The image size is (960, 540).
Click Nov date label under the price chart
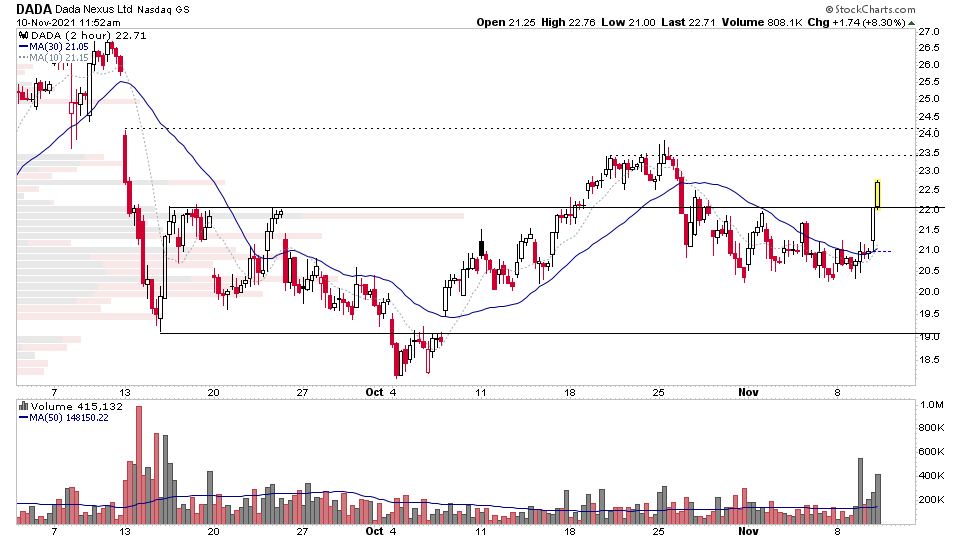[x=748, y=392]
